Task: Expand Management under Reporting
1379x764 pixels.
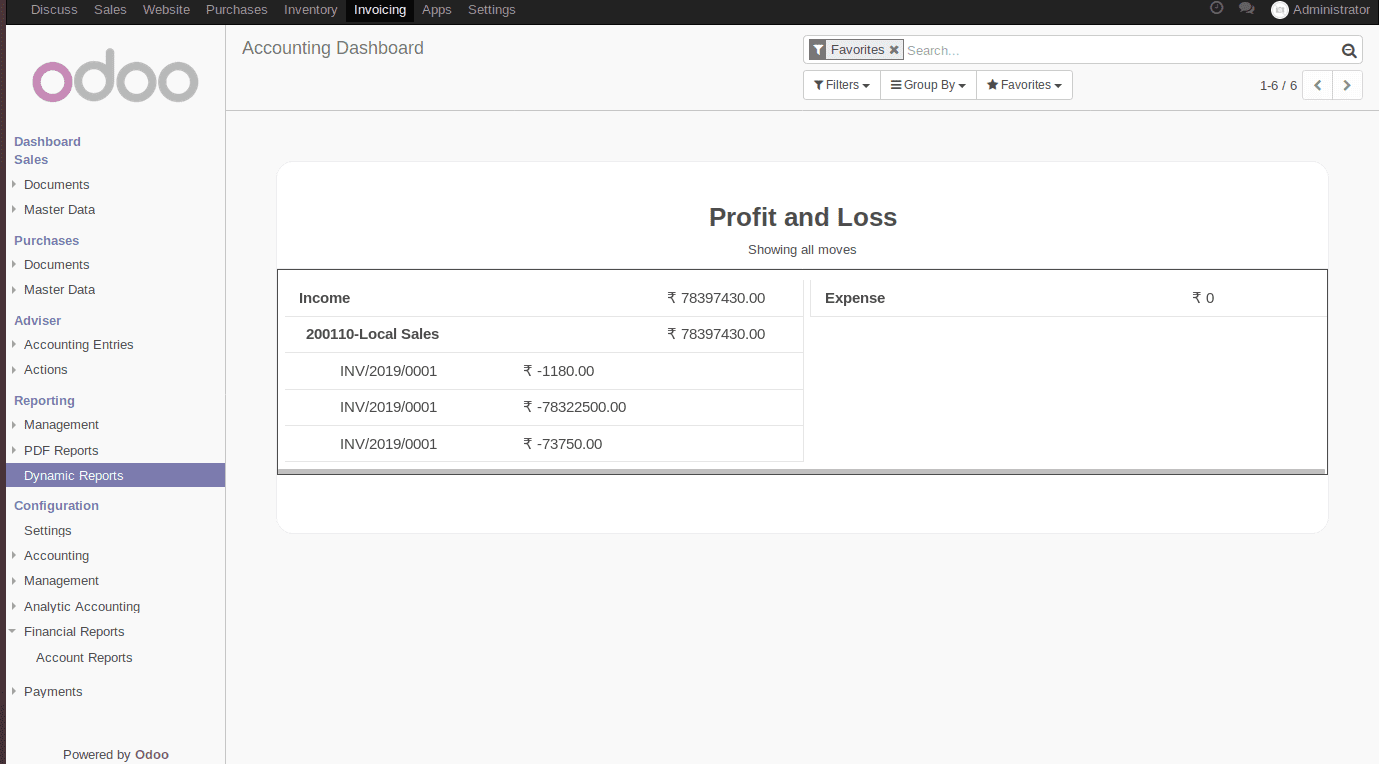Action: point(61,425)
